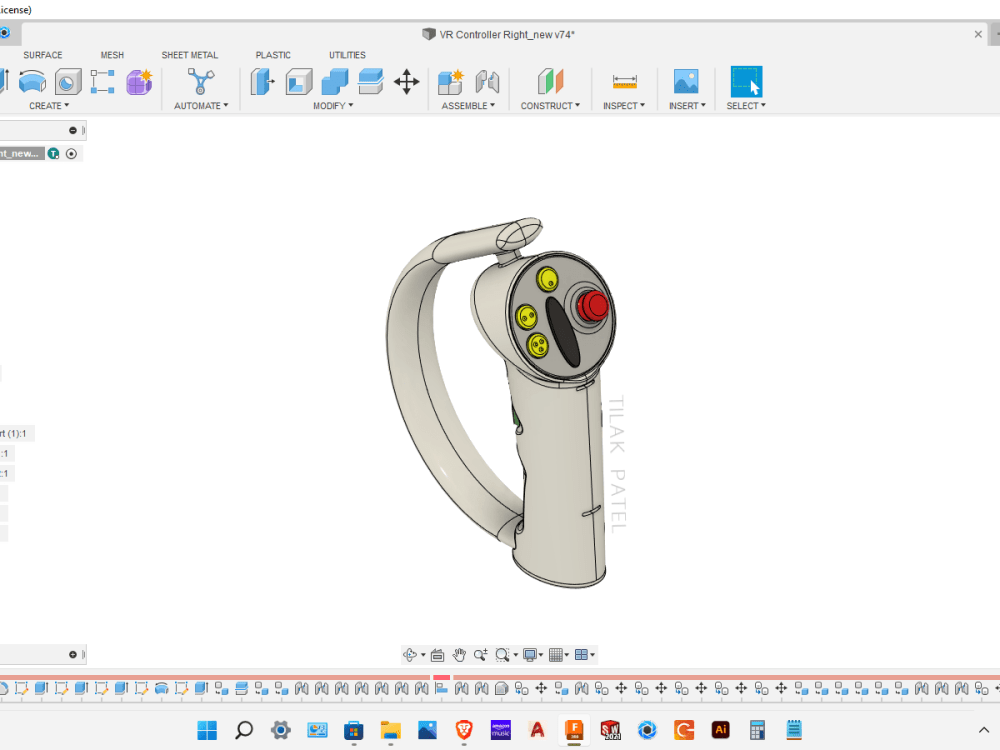
Task: Click the teal T badge beside root component
Action: point(54,154)
